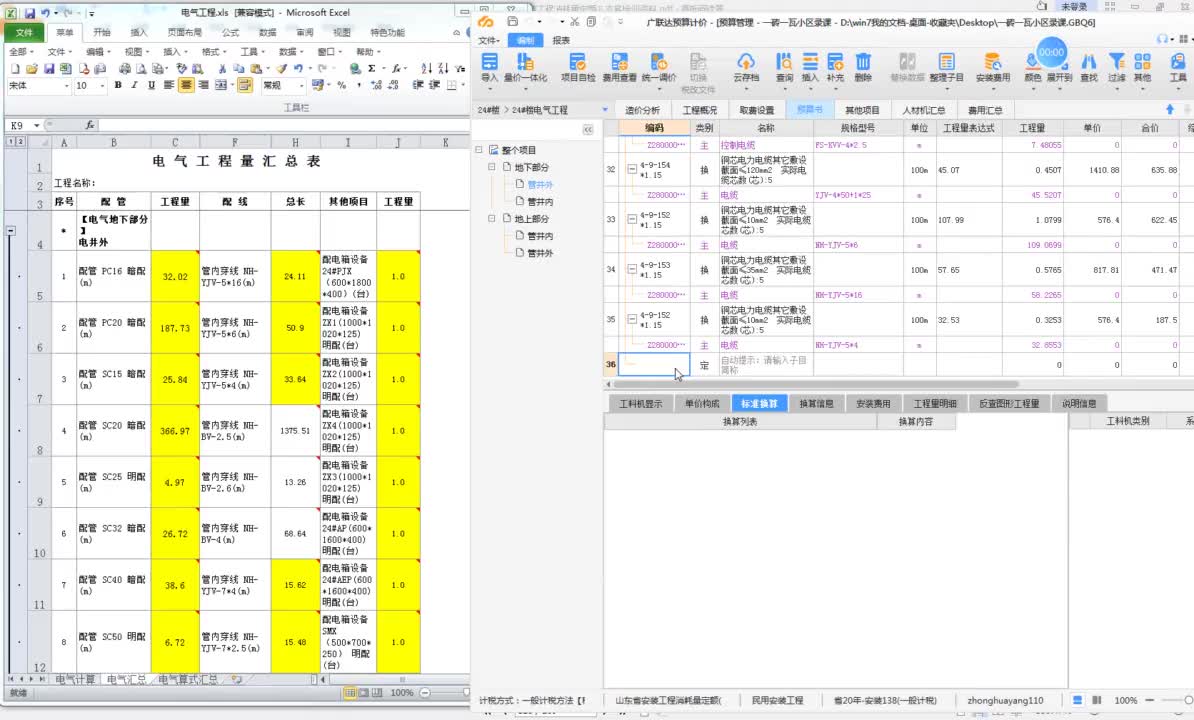Click Excel sort ascending A-Z icon
The height and width of the screenshot is (720, 1194).
[426, 68]
